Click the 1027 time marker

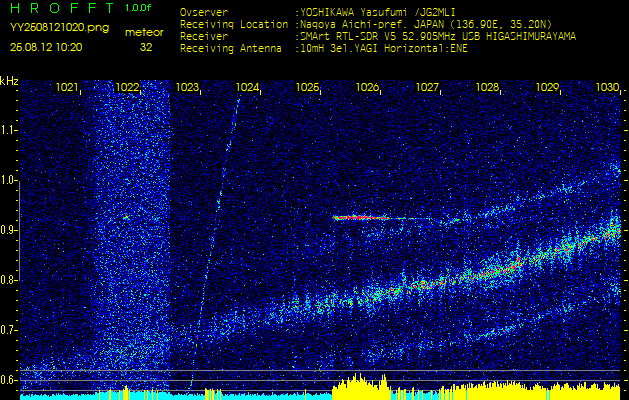click(428, 87)
